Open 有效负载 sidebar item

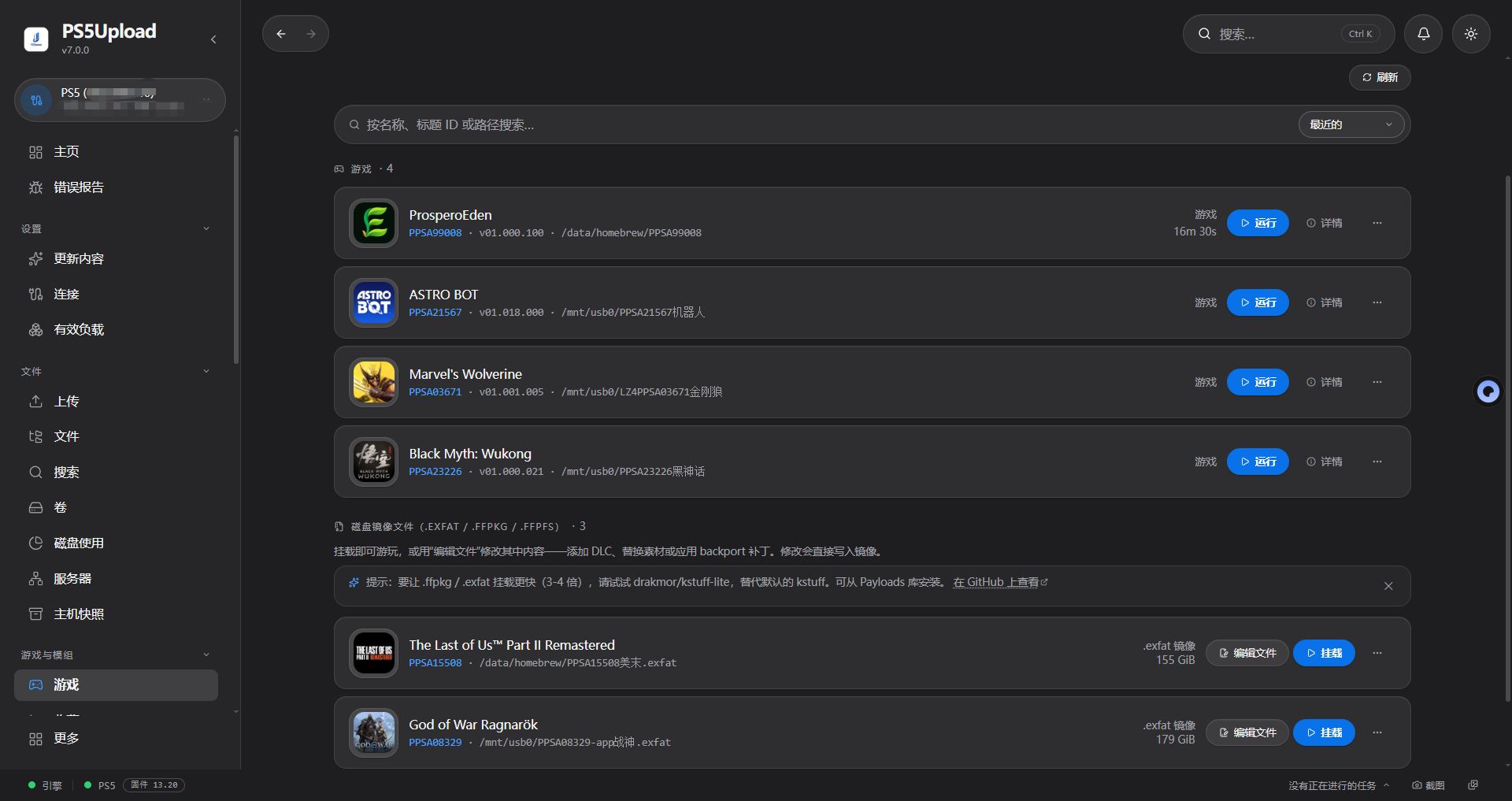[x=116, y=330]
